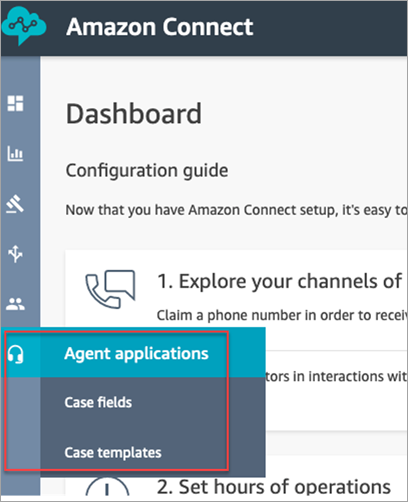Open Case fields from the flyout menu
This screenshot has width=408, height=502.
(98, 402)
